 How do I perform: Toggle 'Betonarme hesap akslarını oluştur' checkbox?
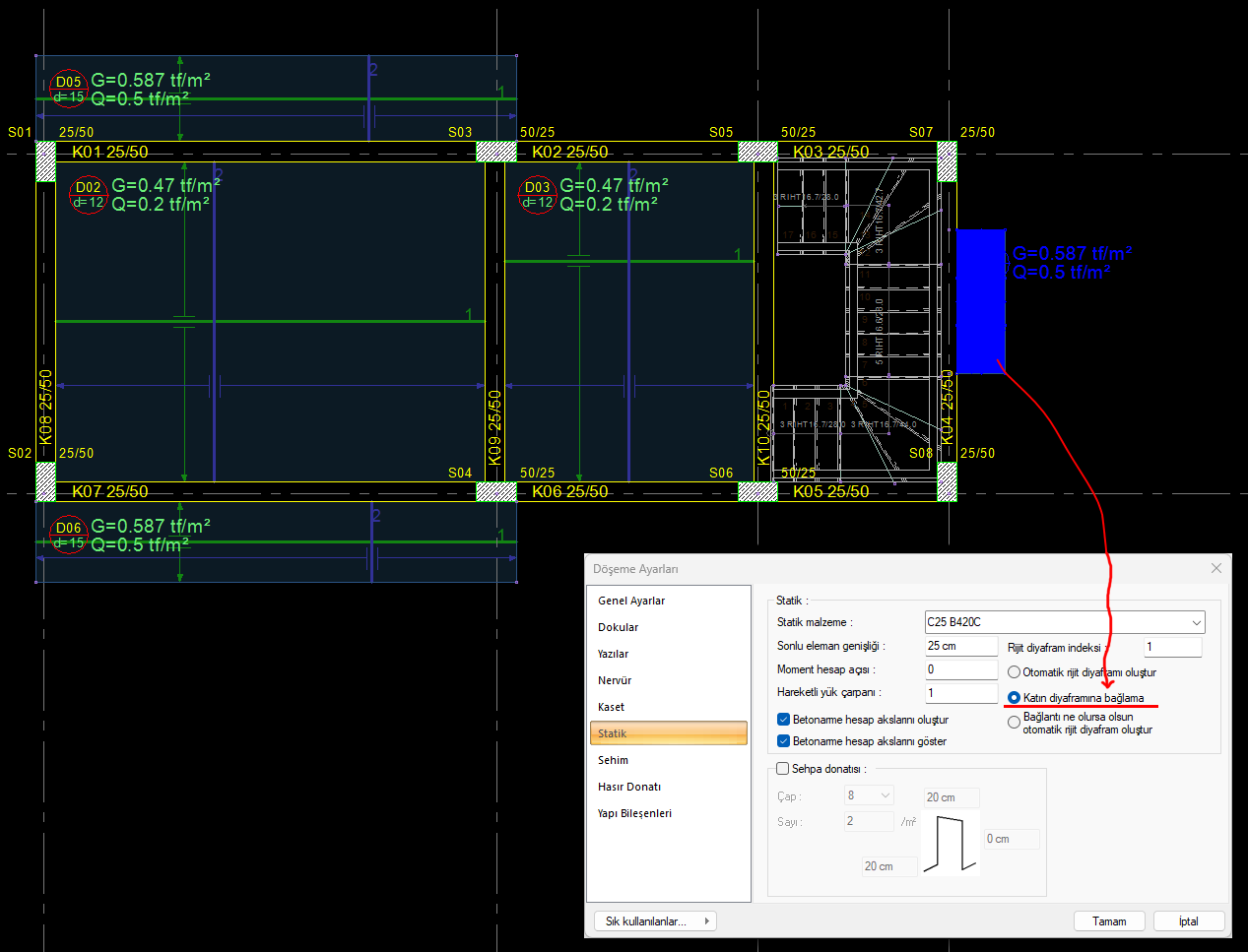[784, 720]
